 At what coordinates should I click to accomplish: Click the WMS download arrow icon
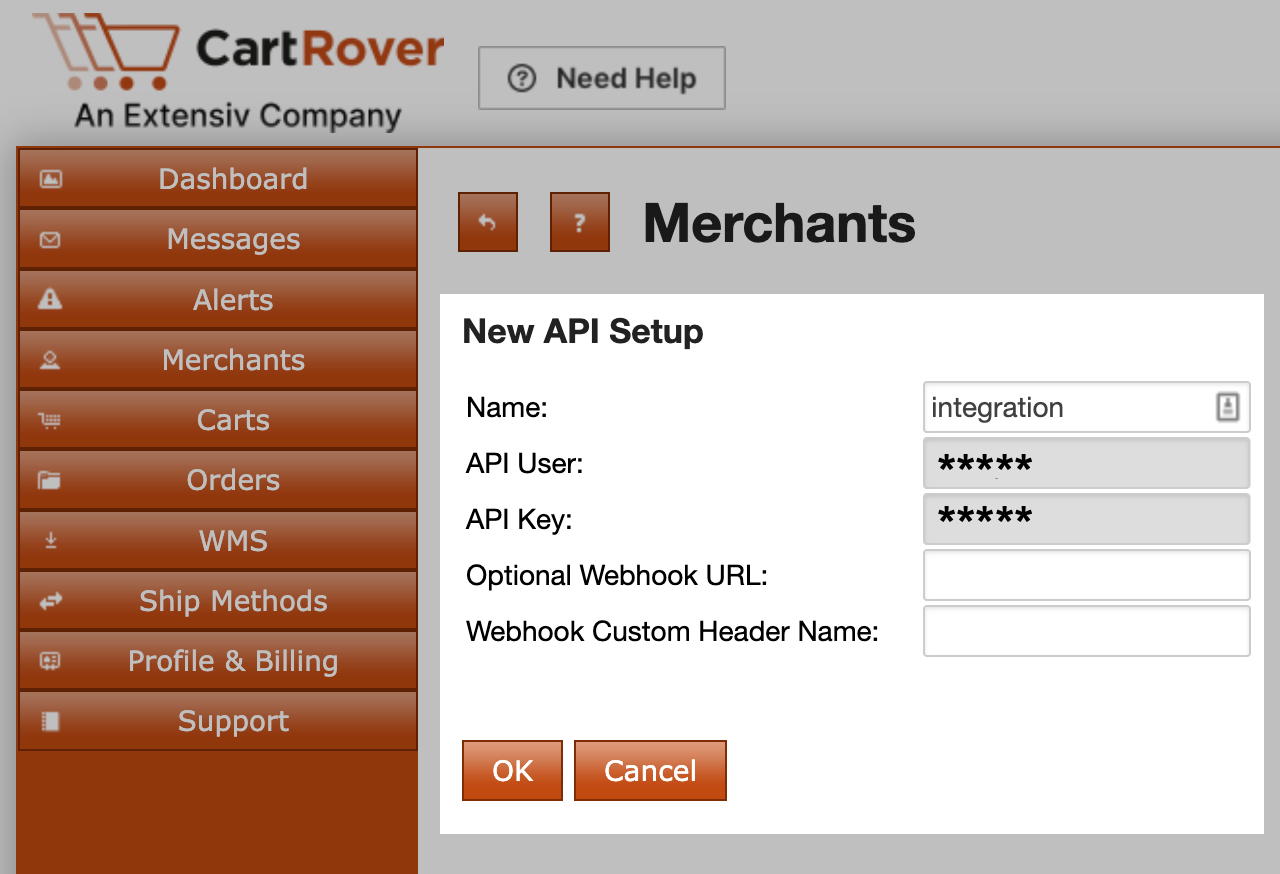pos(50,541)
